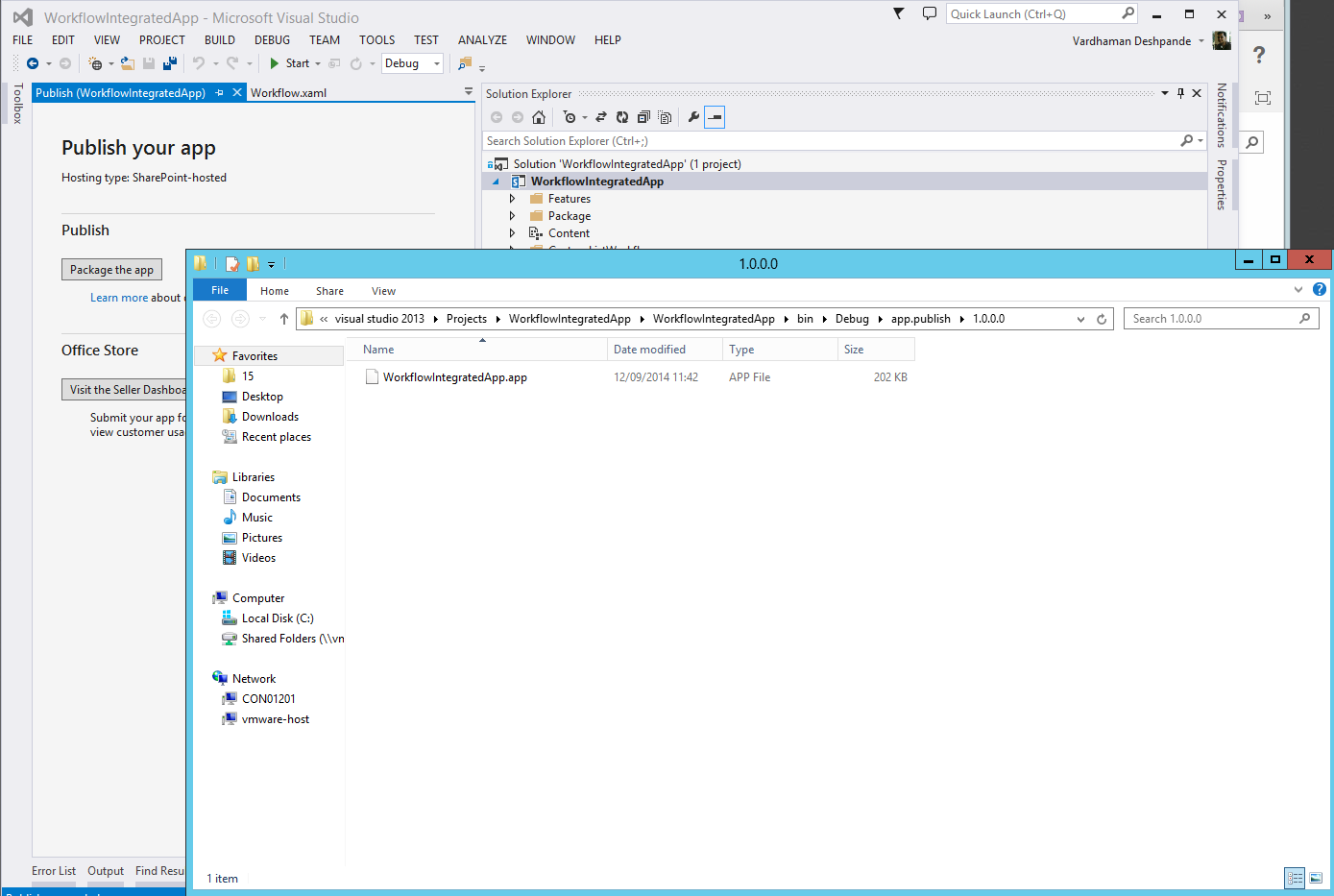
Task: Click the Pending Changes Filter clock icon
Action: coord(570,117)
